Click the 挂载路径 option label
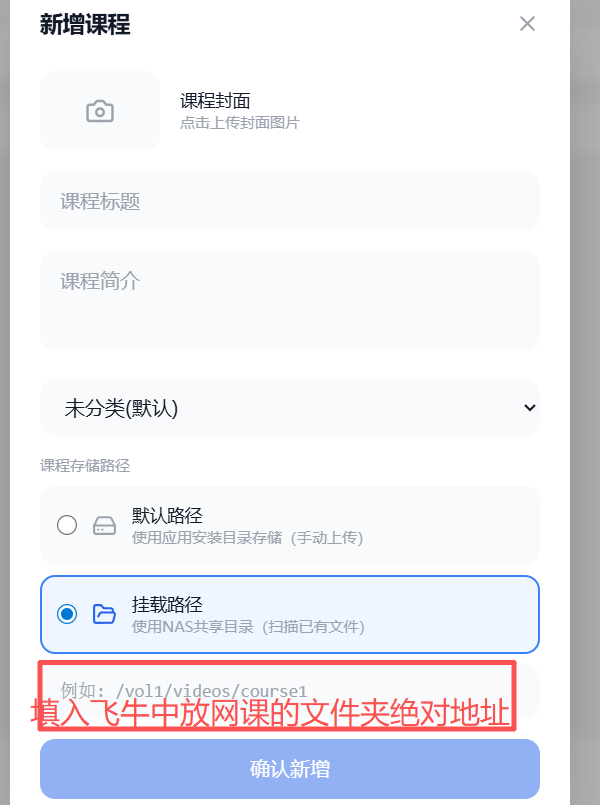 tap(167, 604)
